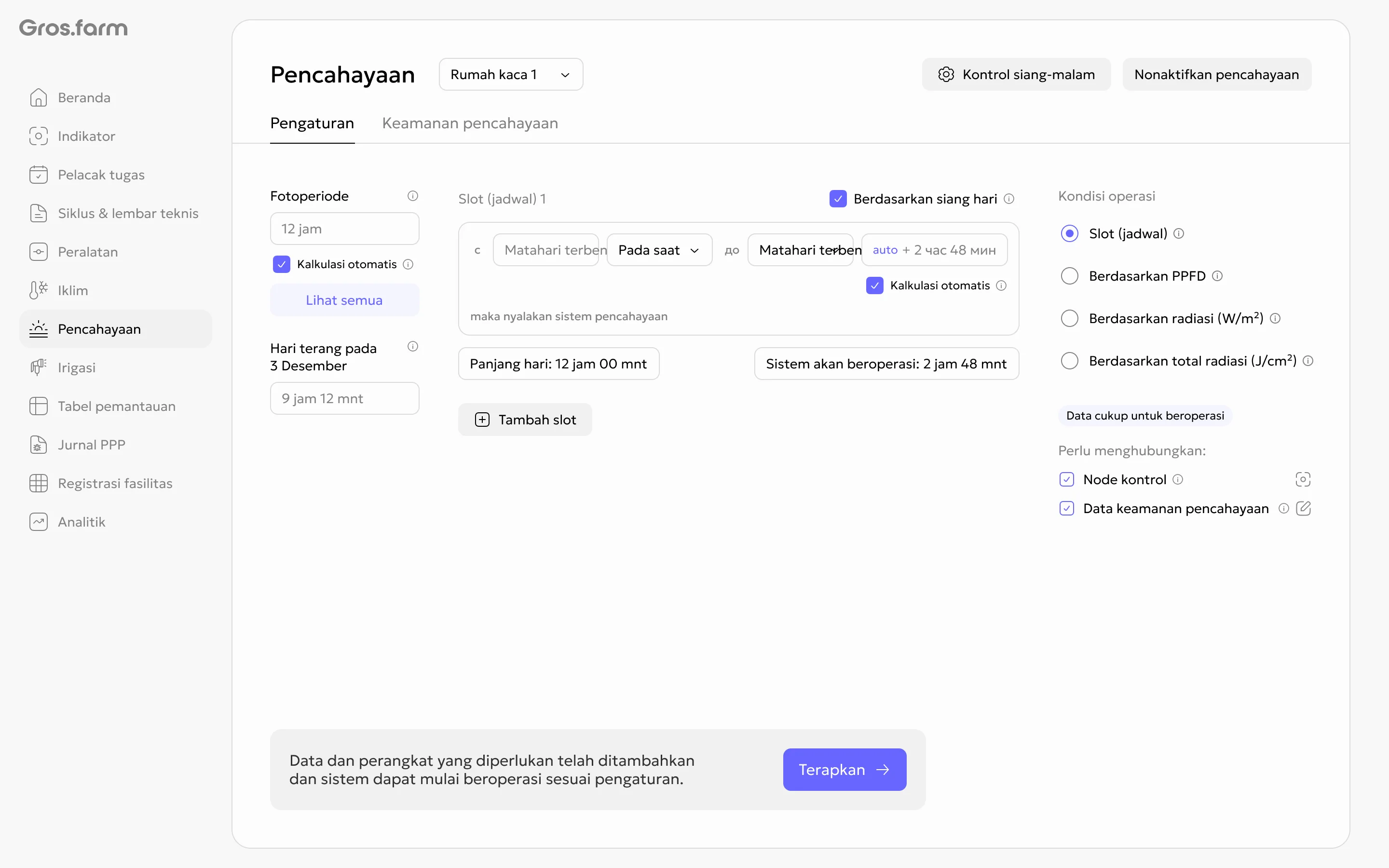Open the Rumah kaca 1 dropdown
The image size is (1389, 868).
tap(511, 75)
